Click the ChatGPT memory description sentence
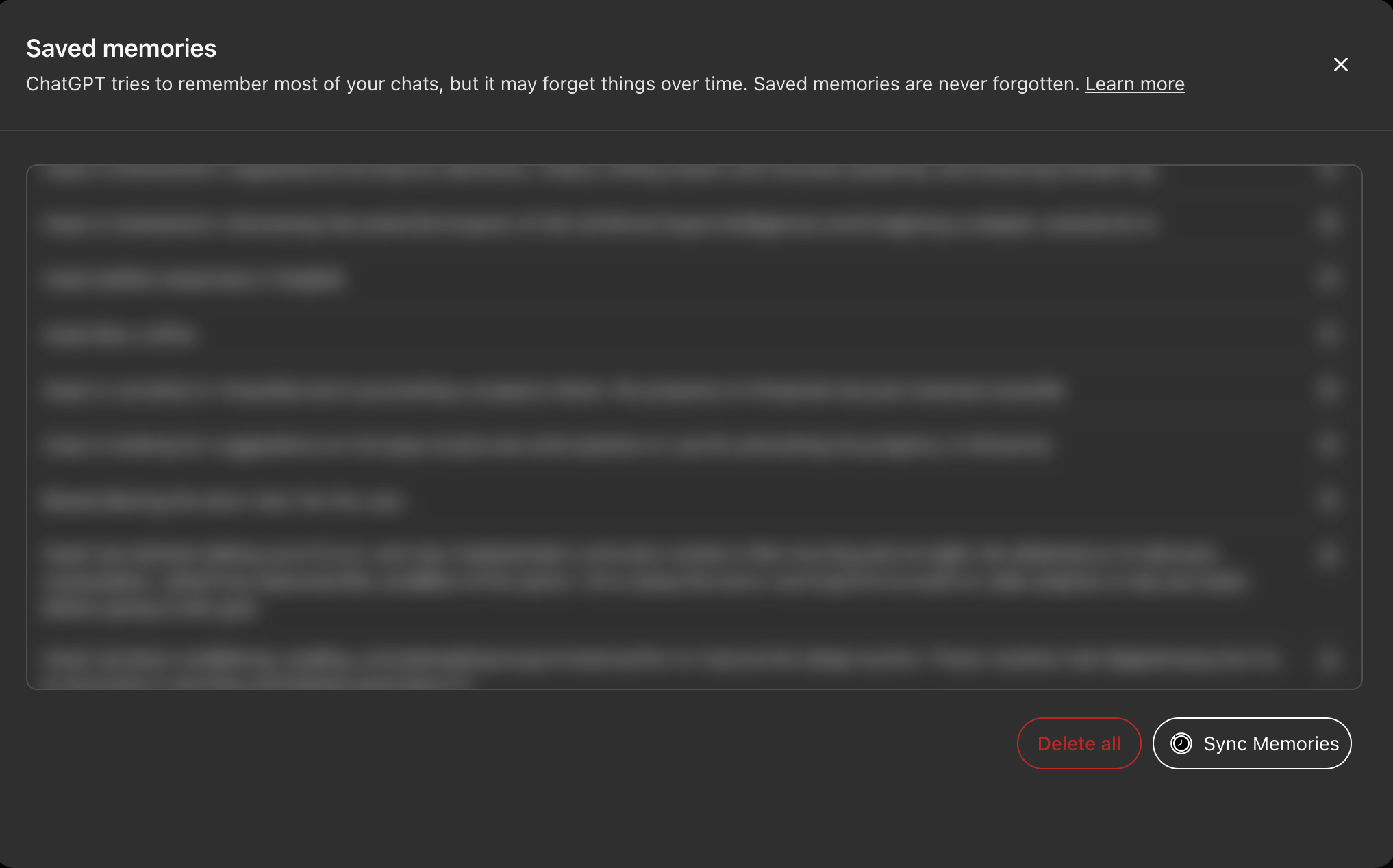Viewport: 1393px width, 868px height. [x=553, y=84]
